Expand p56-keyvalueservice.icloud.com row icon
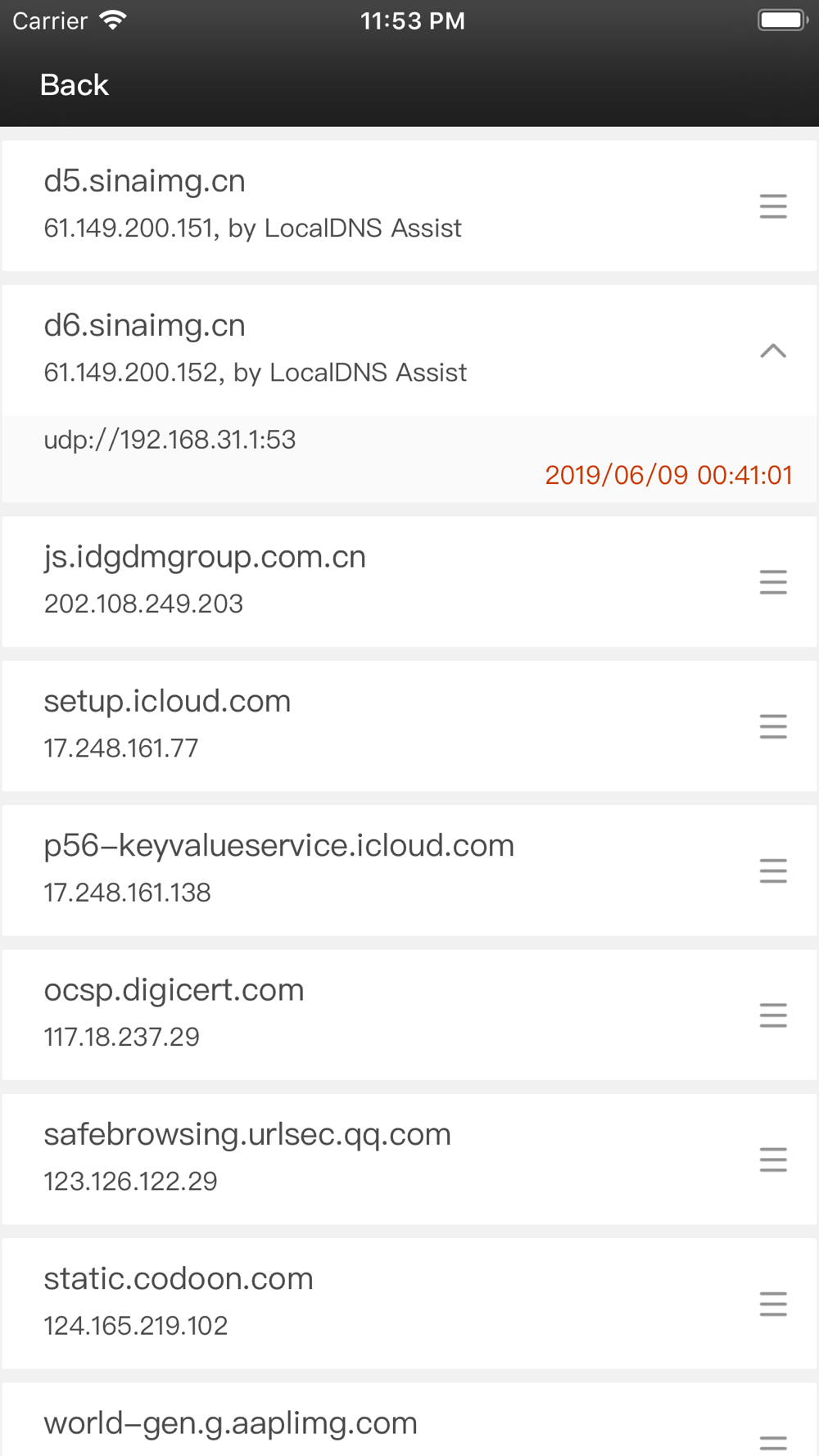The height and width of the screenshot is (1456, 819). pyautogui.click(x=772, y=870)
